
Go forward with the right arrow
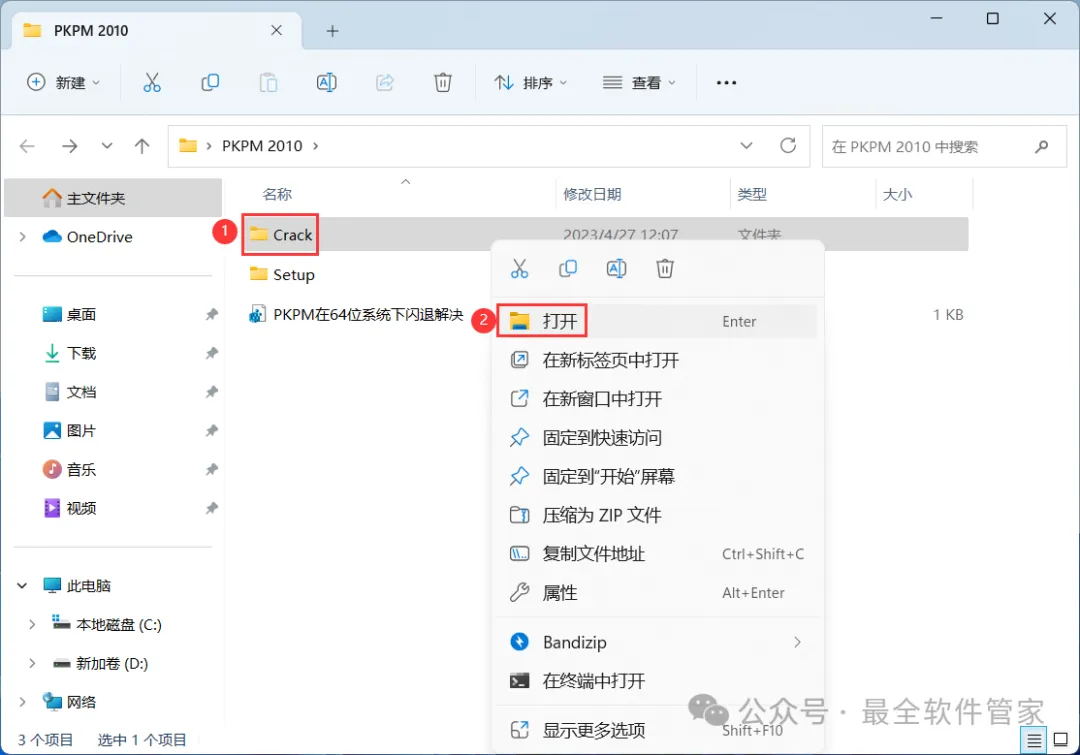(x=70, y=146)
